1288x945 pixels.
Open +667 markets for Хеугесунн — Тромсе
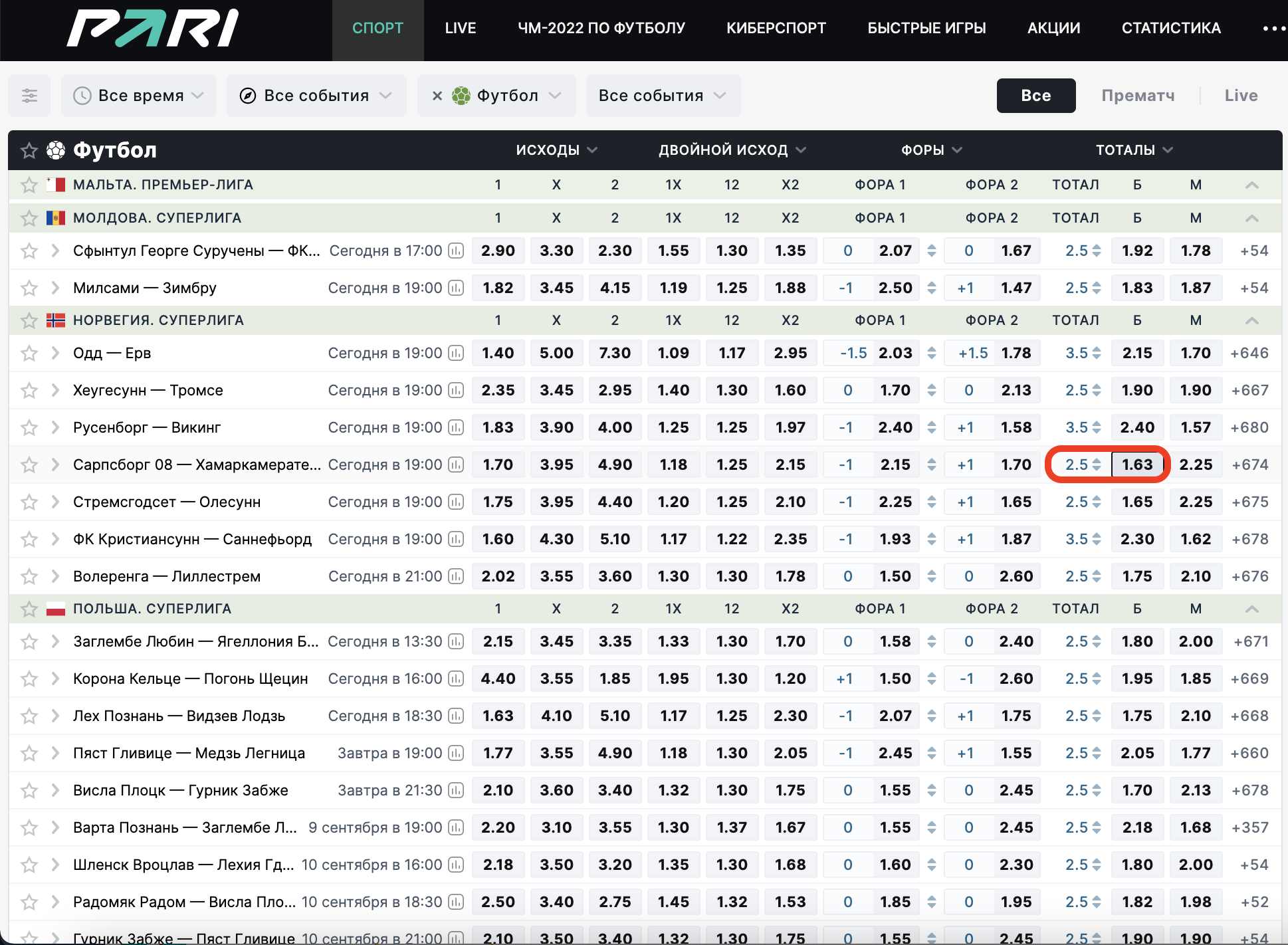(1249, 390)
